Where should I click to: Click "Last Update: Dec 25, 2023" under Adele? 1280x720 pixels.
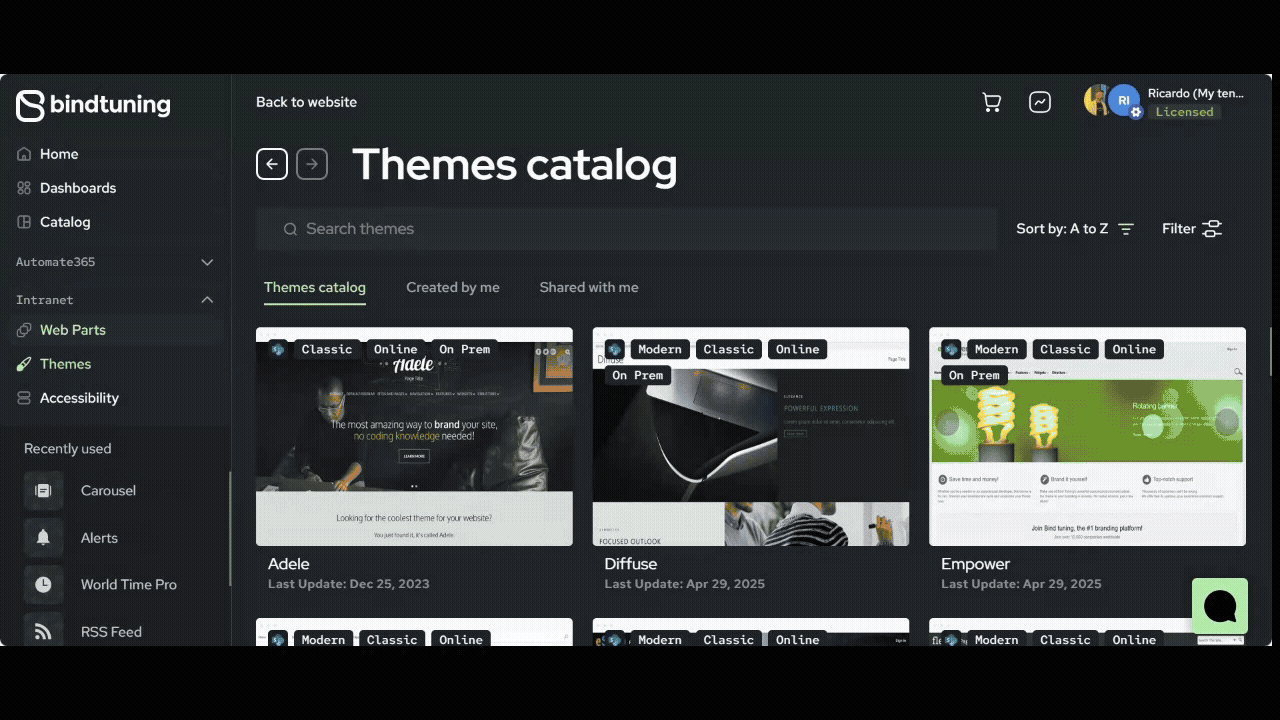349,584
